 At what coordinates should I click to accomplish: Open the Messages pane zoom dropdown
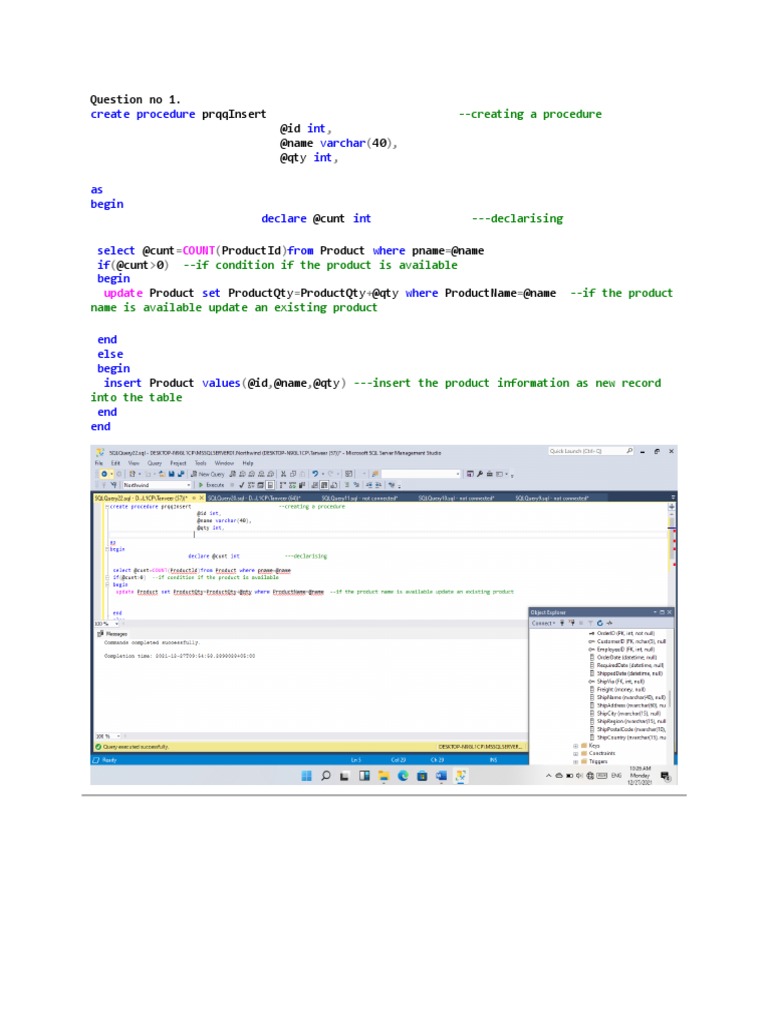[x=108, y=736]
